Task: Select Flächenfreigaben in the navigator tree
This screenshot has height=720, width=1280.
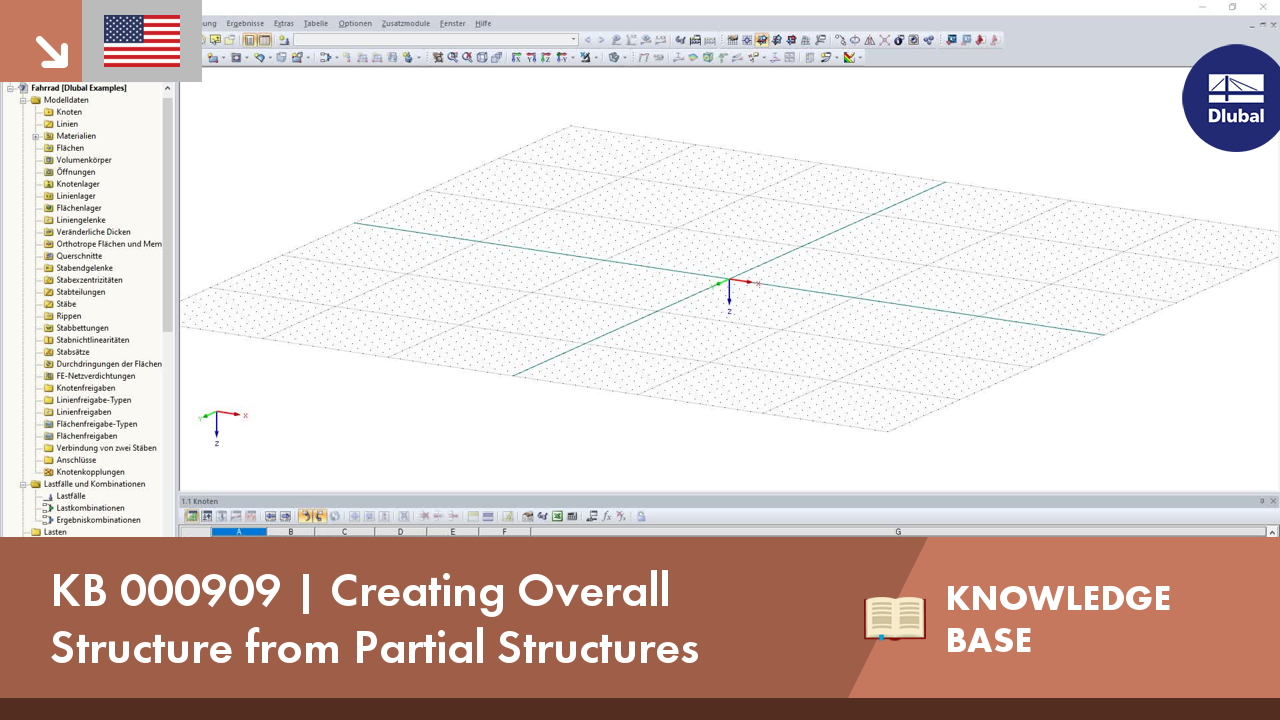Action: coord(87,436)
